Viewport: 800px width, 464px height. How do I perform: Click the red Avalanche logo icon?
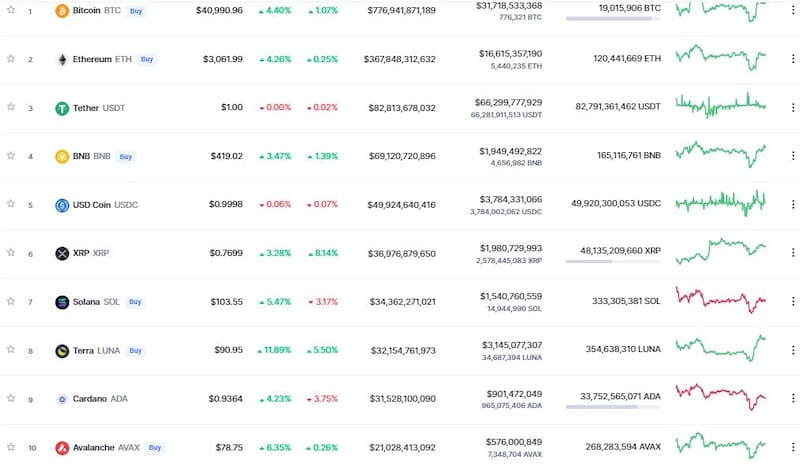point(62,448)
